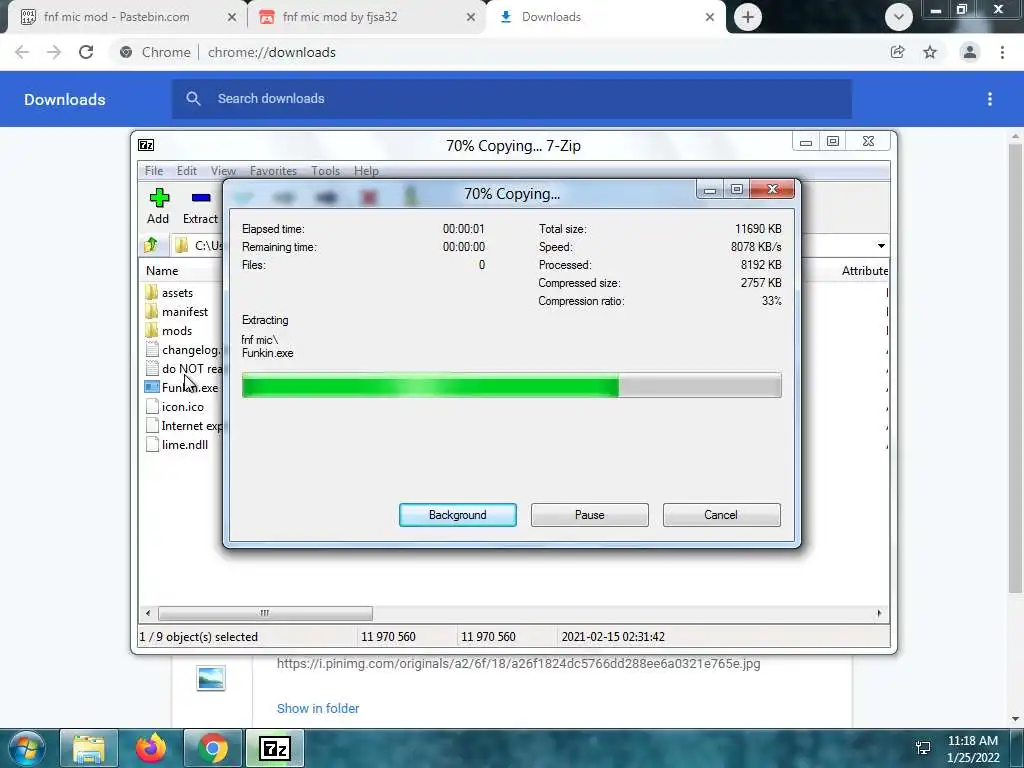Click the Attributes column header
The height and width of the screenshot is (768, 1024).
click(863, 270)
